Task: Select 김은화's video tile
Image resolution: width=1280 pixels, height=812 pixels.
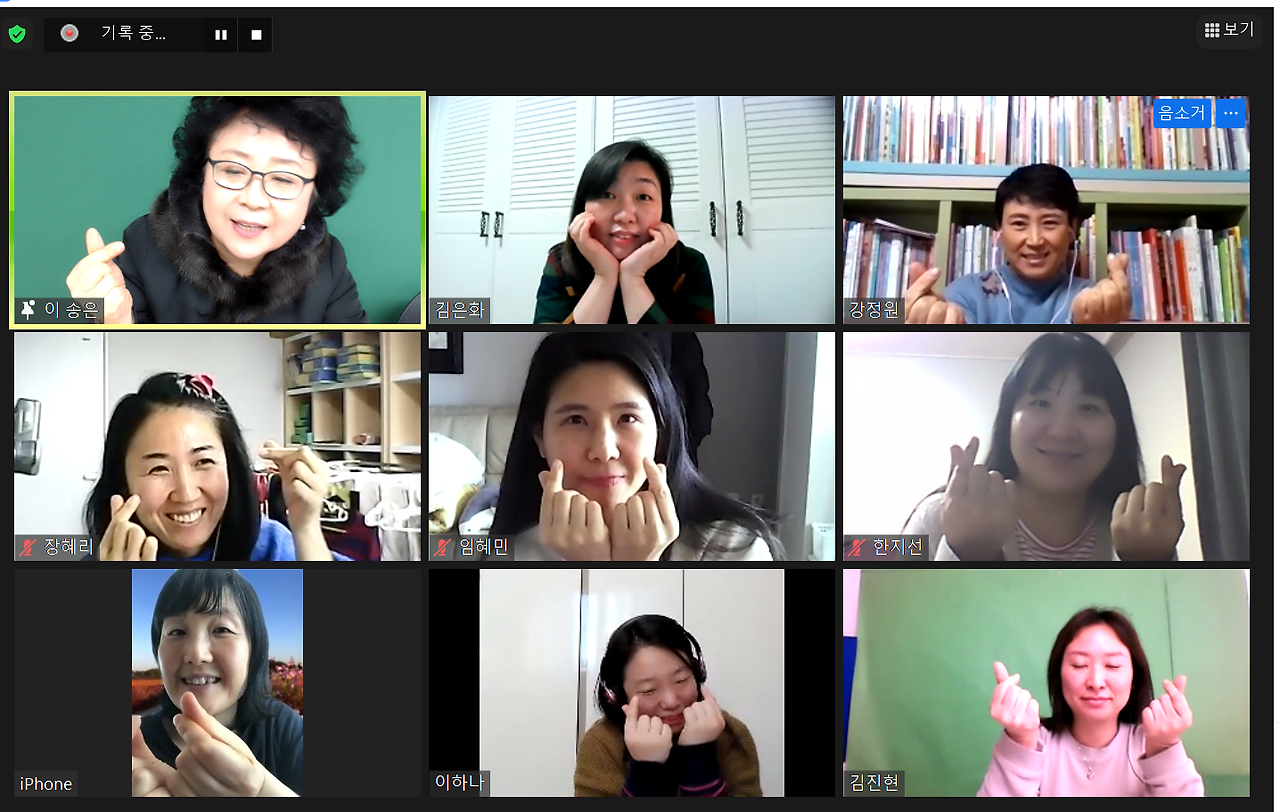Action: 632,210
